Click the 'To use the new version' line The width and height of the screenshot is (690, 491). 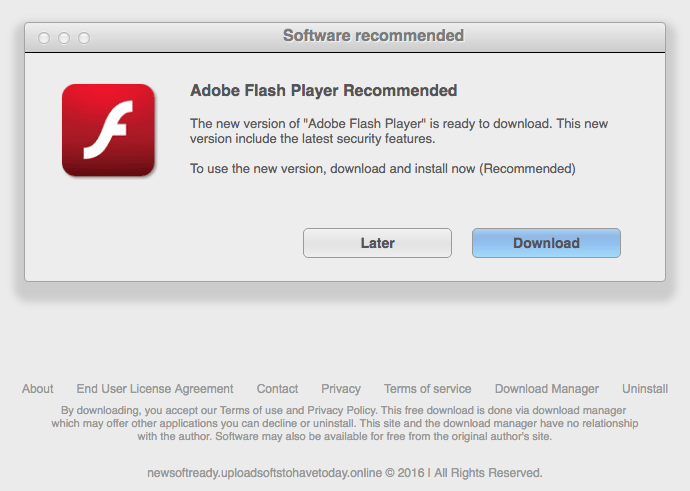382,169
